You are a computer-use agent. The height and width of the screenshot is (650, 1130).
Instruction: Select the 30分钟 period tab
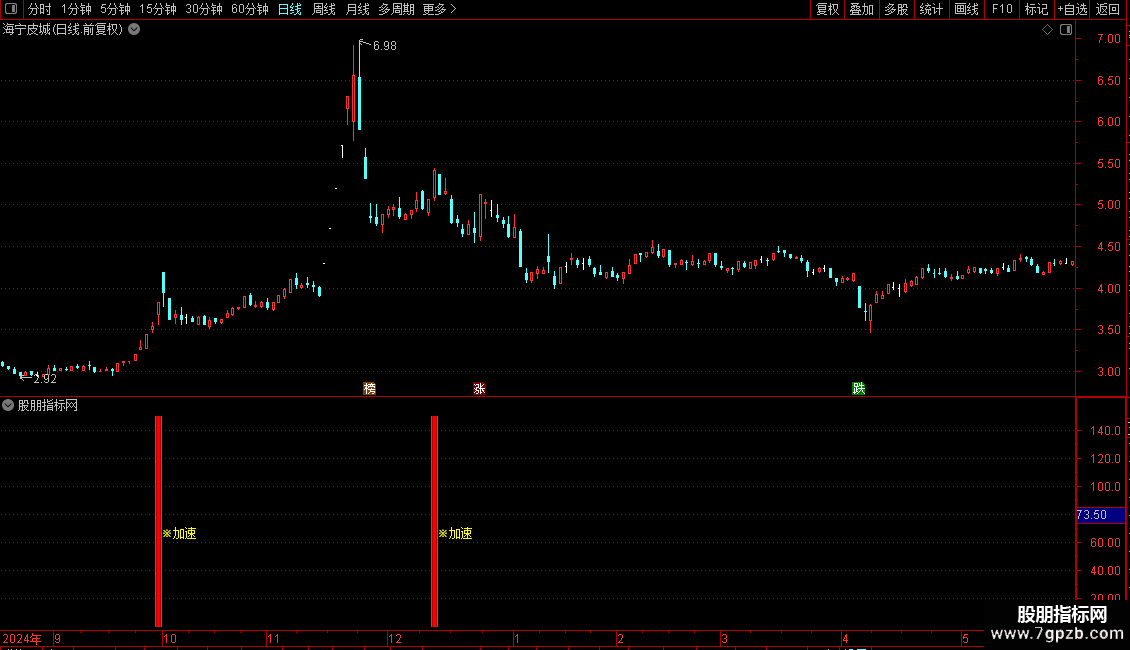coord(204,9)
